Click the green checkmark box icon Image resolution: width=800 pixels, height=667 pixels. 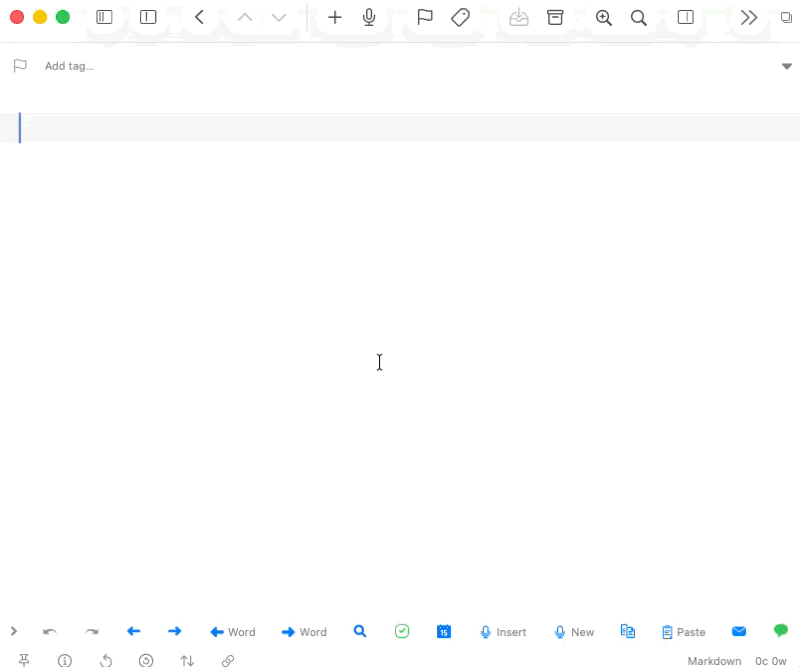pyautogui.click(x=402, y=631)
